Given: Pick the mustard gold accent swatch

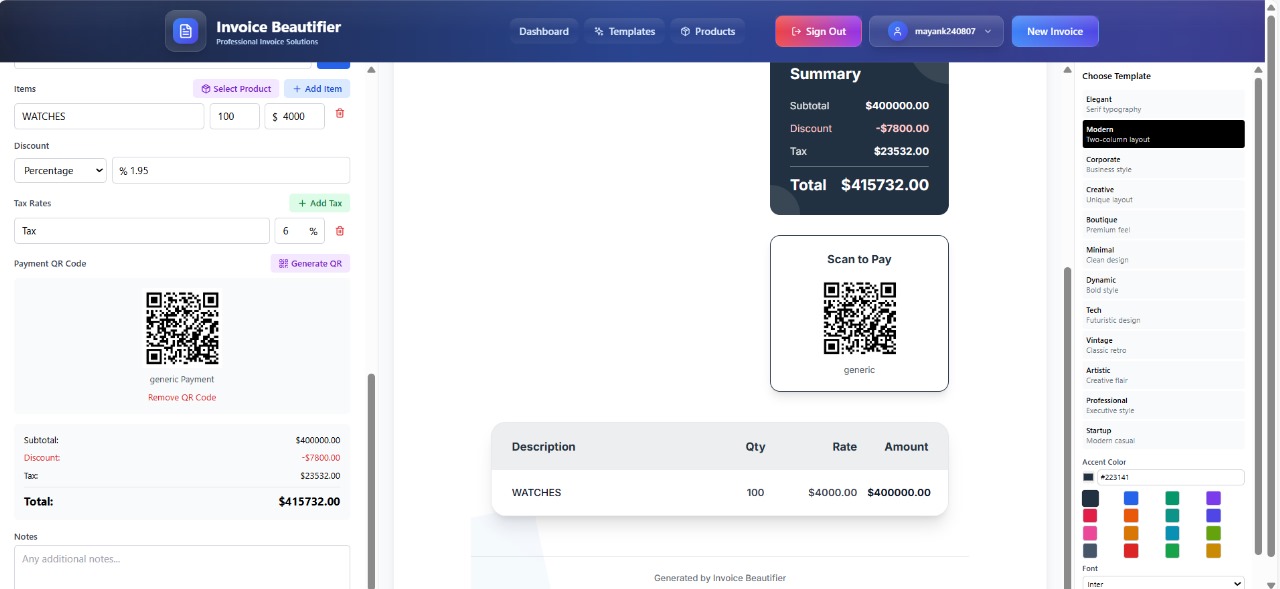Looking at the screenshot, I should [x=1213, y=551].
